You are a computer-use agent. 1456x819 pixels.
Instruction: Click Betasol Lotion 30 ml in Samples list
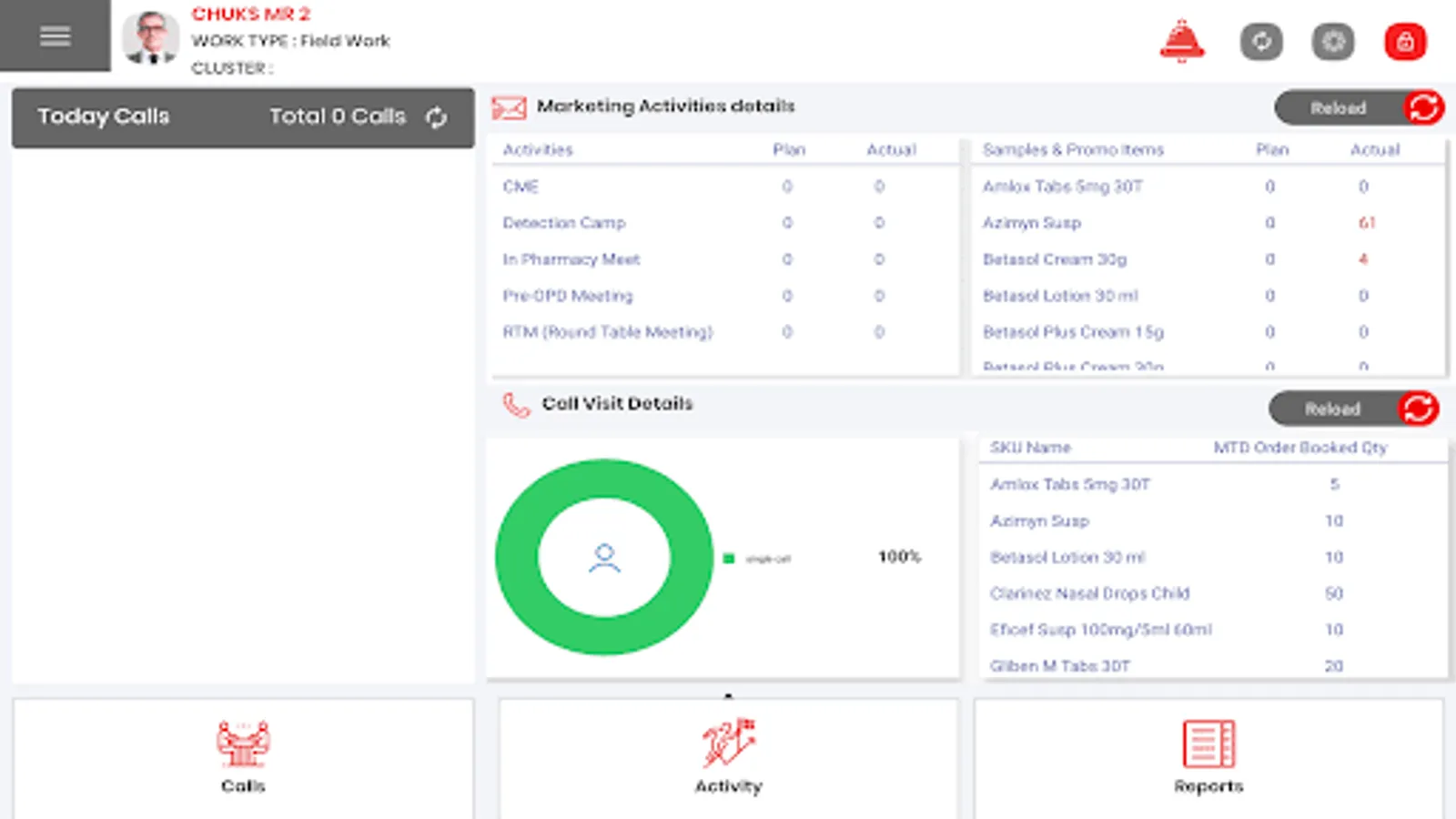[1060, 295]
